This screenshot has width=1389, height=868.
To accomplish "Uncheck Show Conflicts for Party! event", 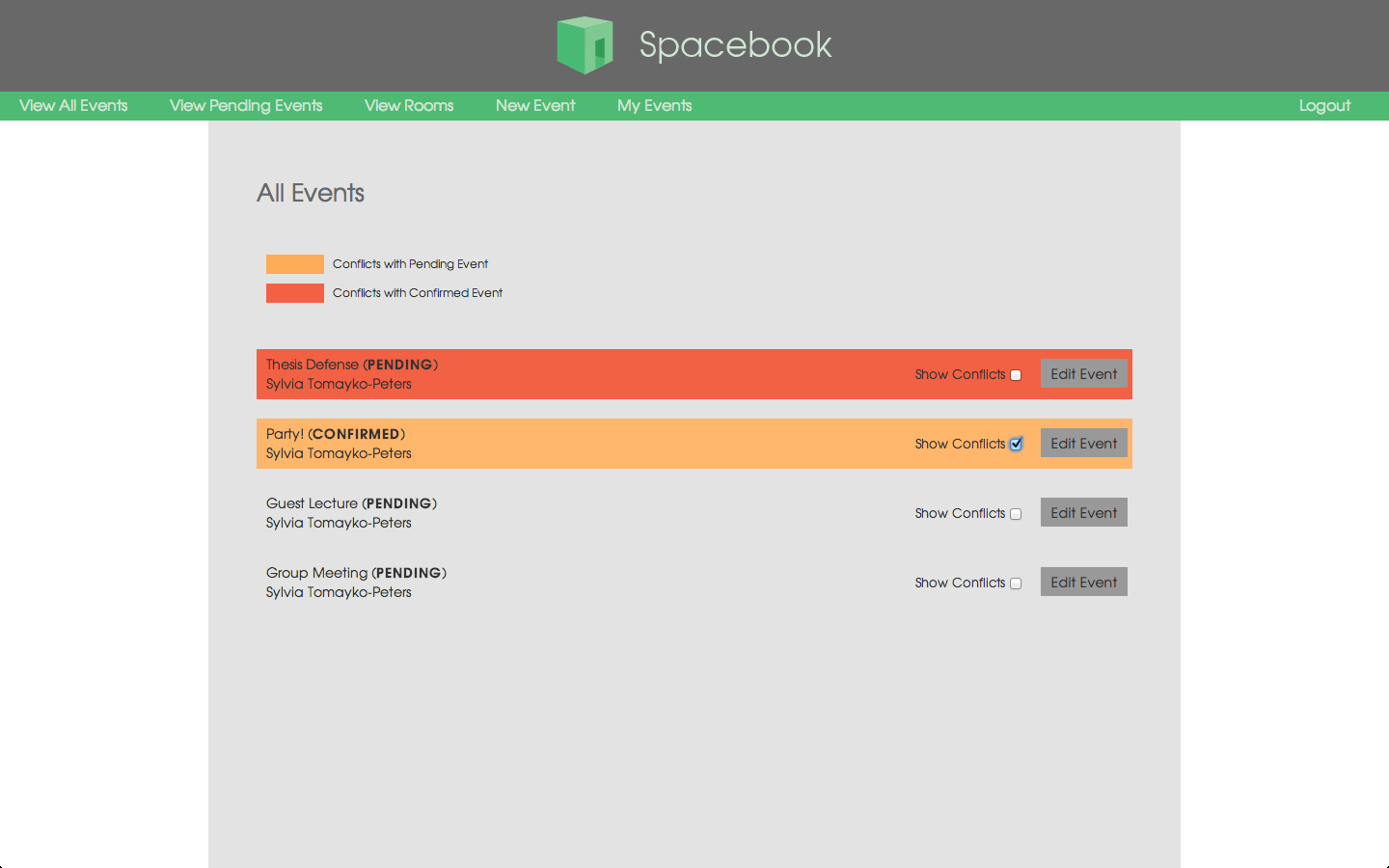I will [x=1016, y=445].
